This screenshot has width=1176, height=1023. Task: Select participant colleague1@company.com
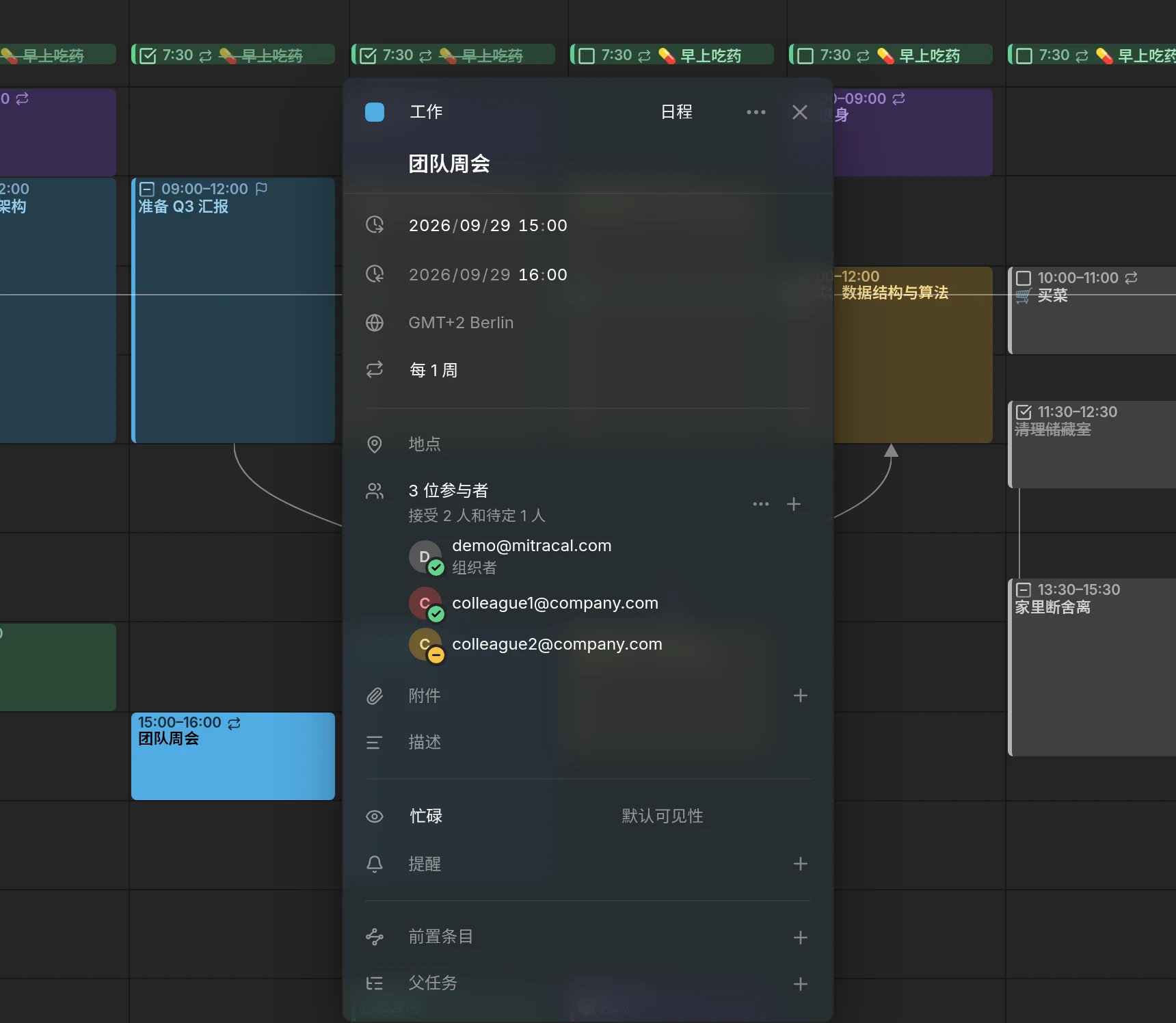pos(555,603)
